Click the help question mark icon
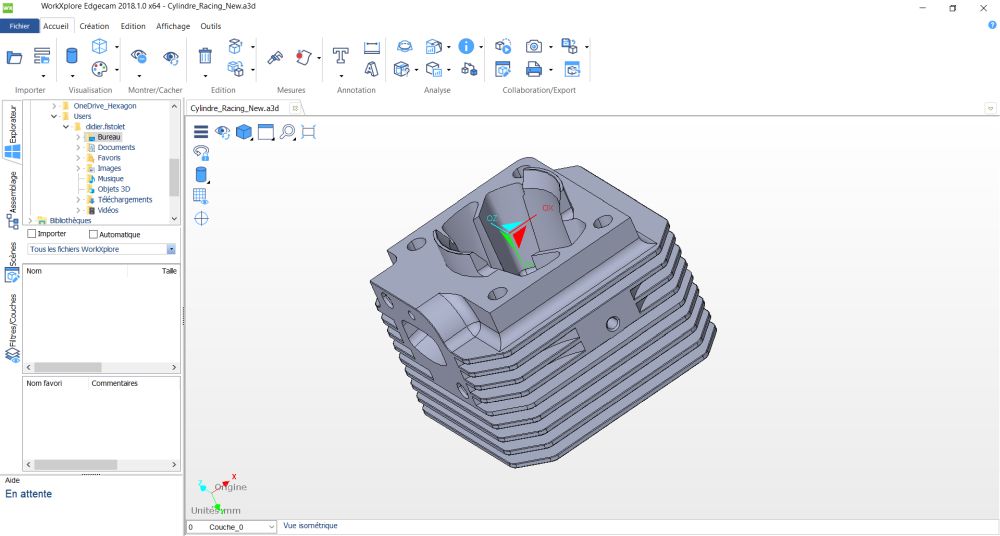 pyautogui.click(x=992, y=25)
